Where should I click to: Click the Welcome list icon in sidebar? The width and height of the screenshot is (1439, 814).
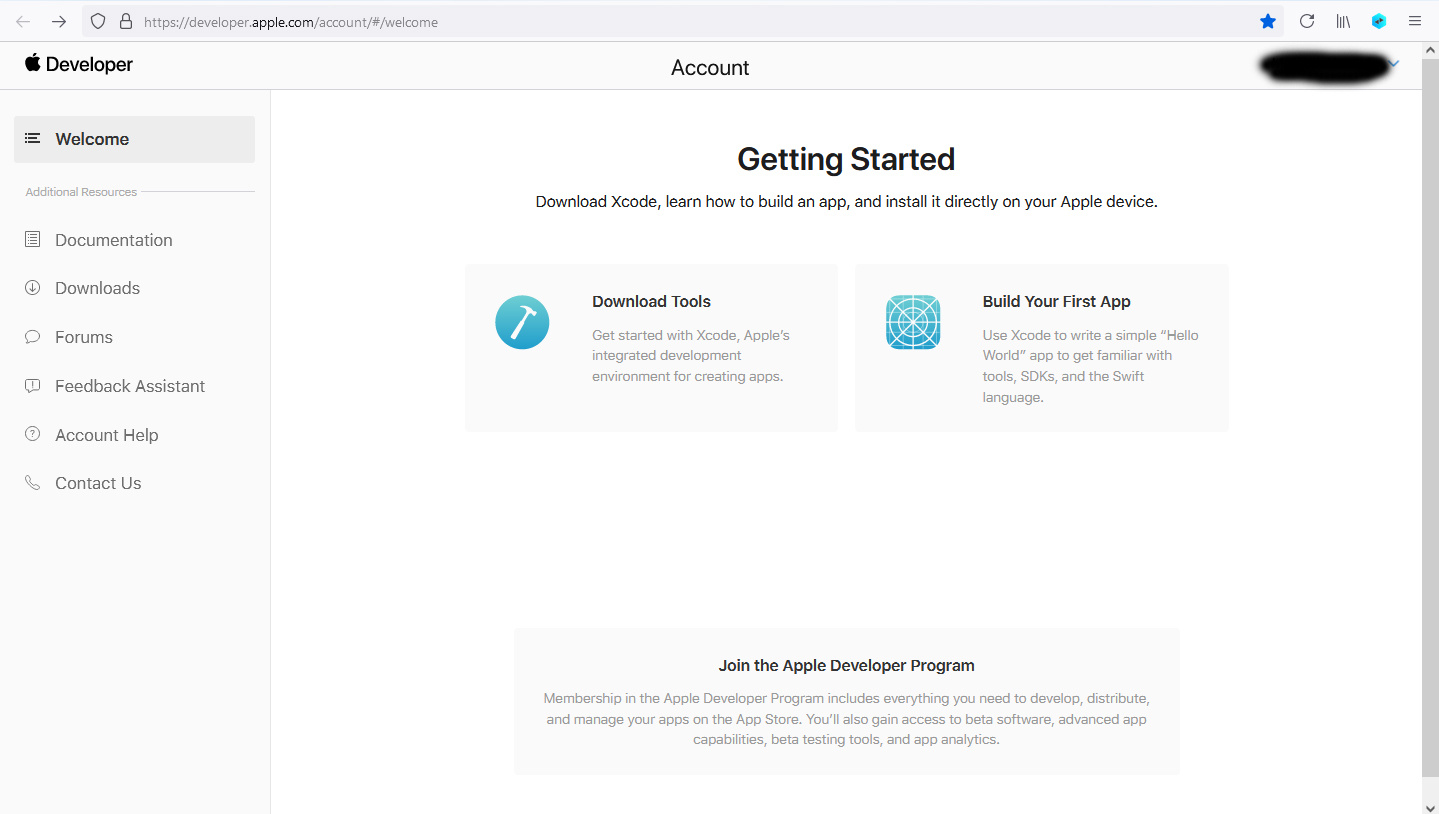tap(33, 139)
